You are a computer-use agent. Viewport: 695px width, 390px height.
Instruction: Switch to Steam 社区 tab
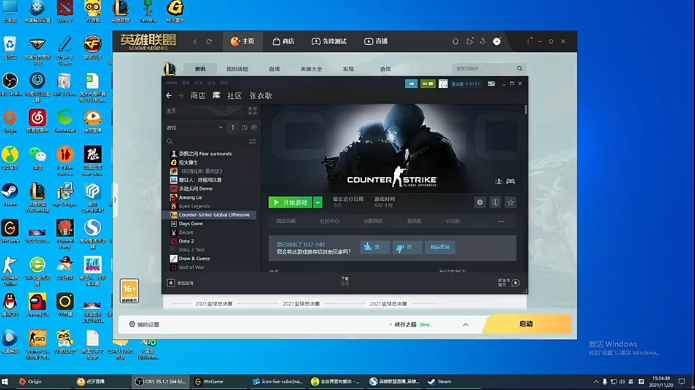(x=234, y=95)
